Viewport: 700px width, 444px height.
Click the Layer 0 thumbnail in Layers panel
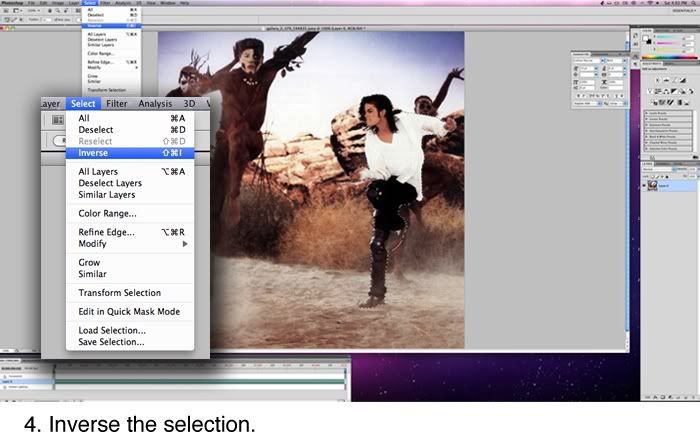[653, 186]
